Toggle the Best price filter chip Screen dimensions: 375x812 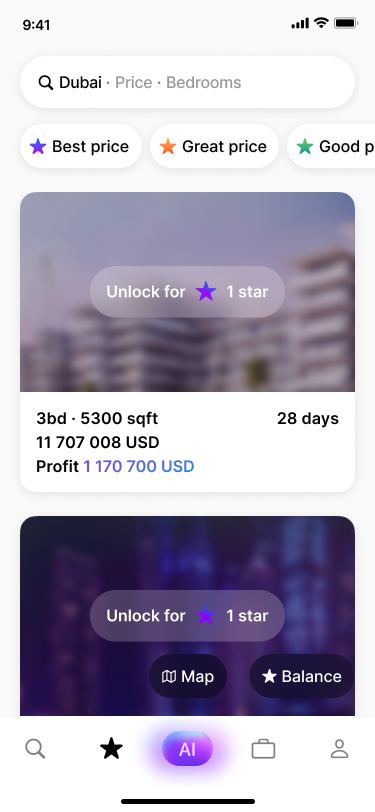[81, 147]
